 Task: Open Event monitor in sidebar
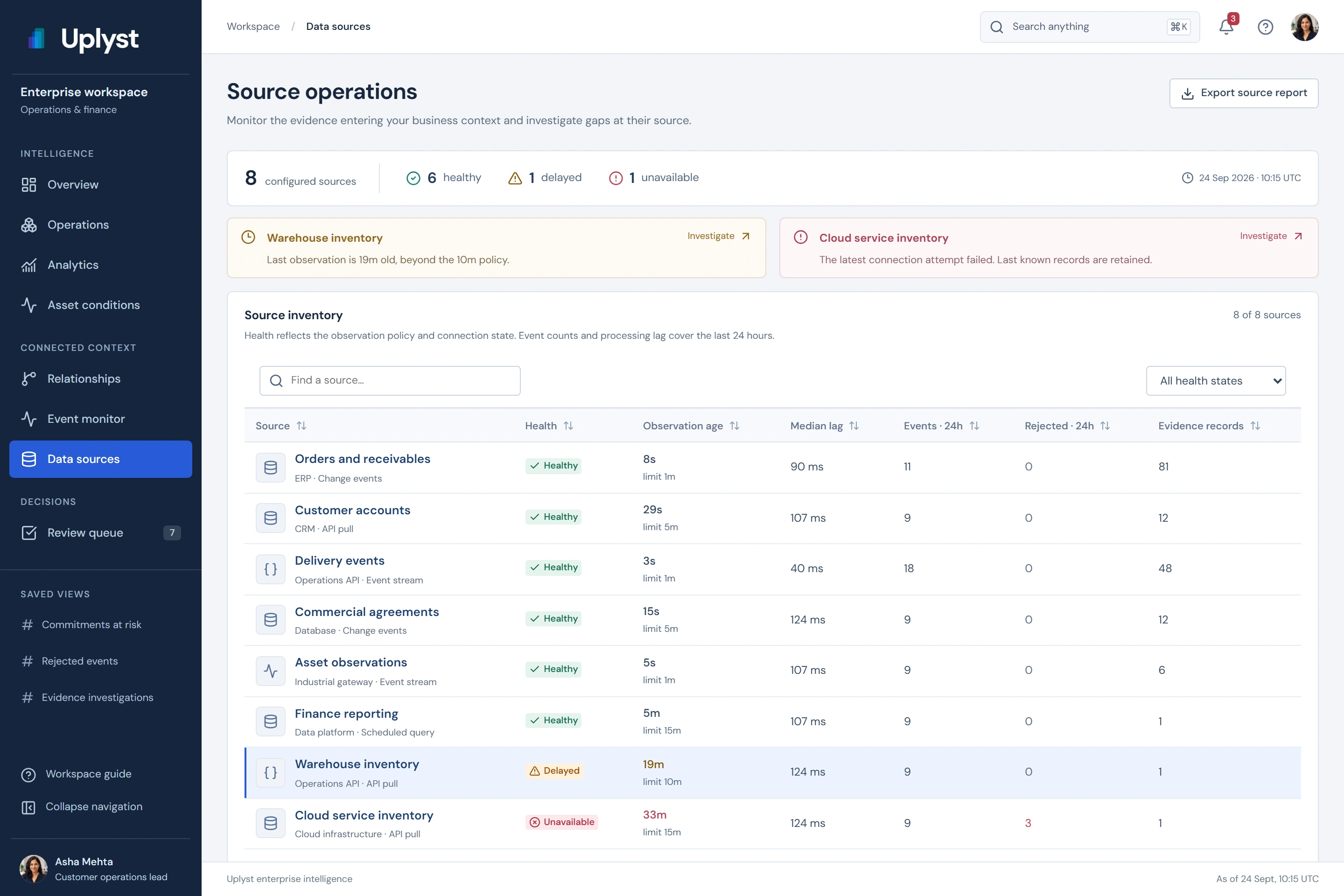point(101,419)
